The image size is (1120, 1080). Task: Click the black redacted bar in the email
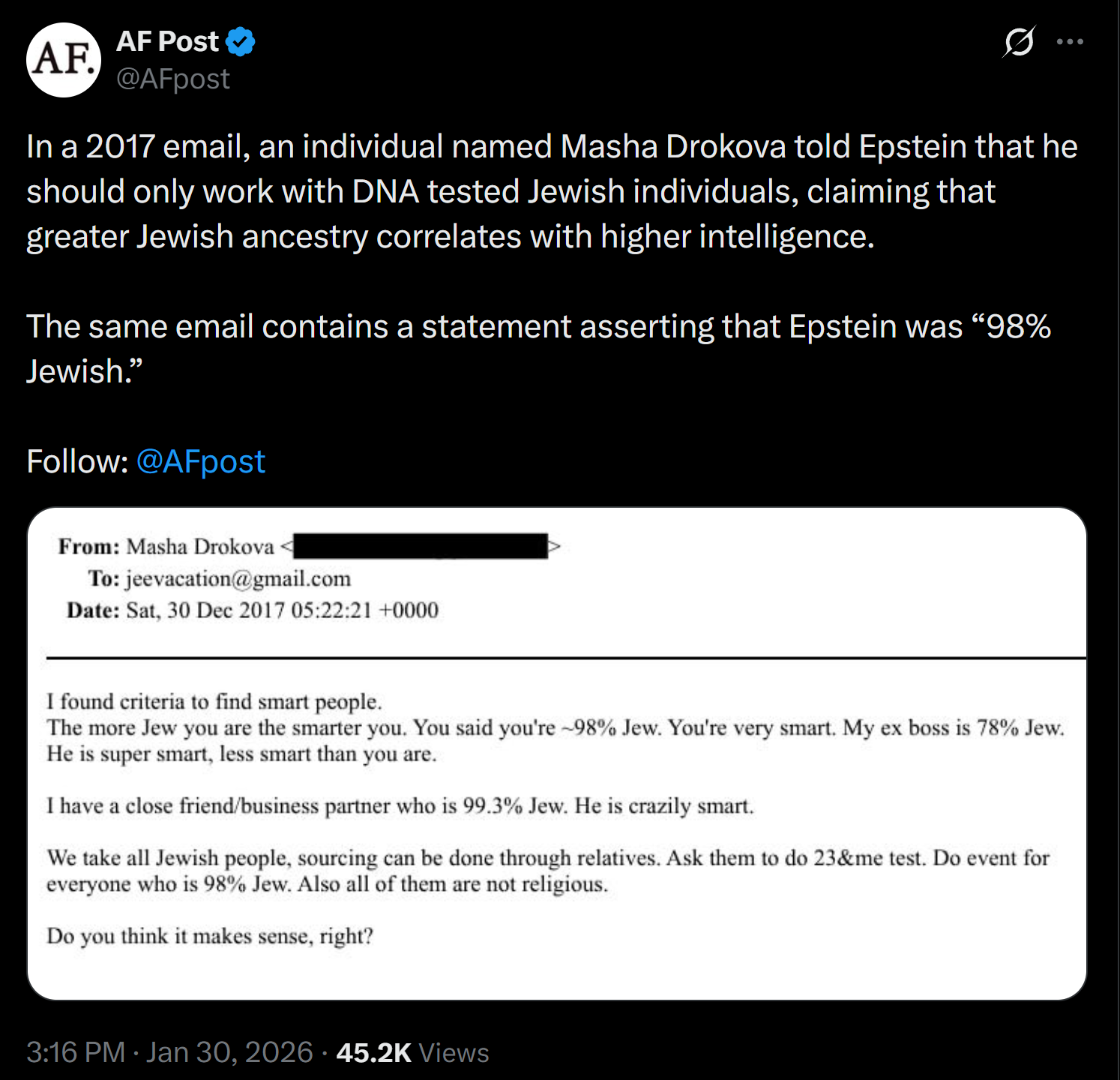click(420, 546)
